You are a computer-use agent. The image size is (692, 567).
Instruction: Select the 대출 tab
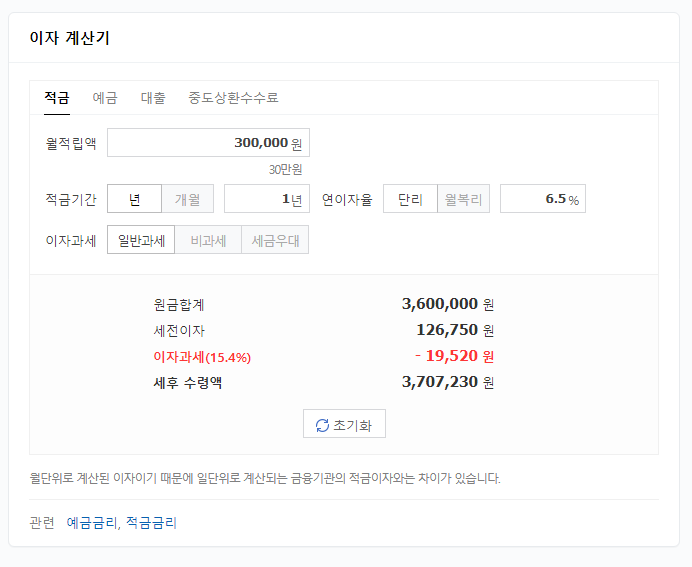pos(153,98)
